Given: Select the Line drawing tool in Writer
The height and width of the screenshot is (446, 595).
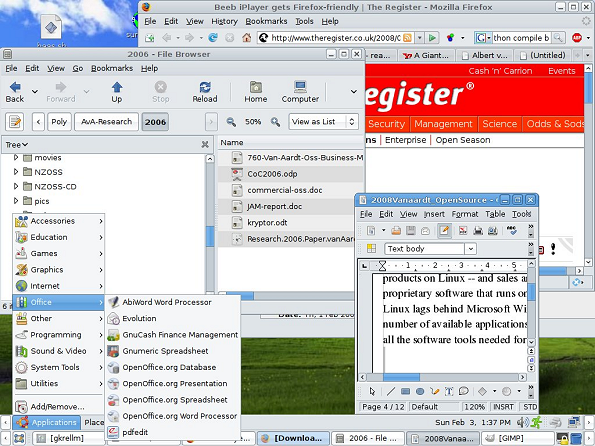Looking at the screenshot, I should [x=390, y=391].
